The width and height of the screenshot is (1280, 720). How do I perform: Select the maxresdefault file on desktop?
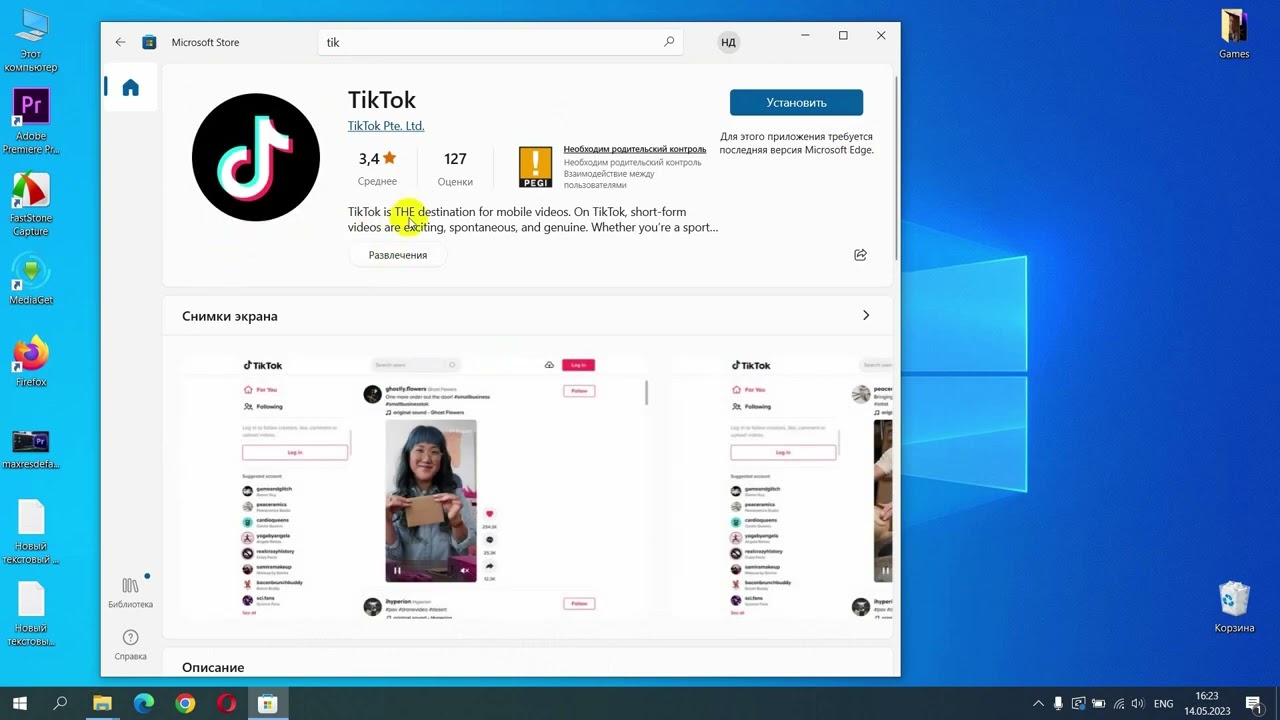pos(31,449)
